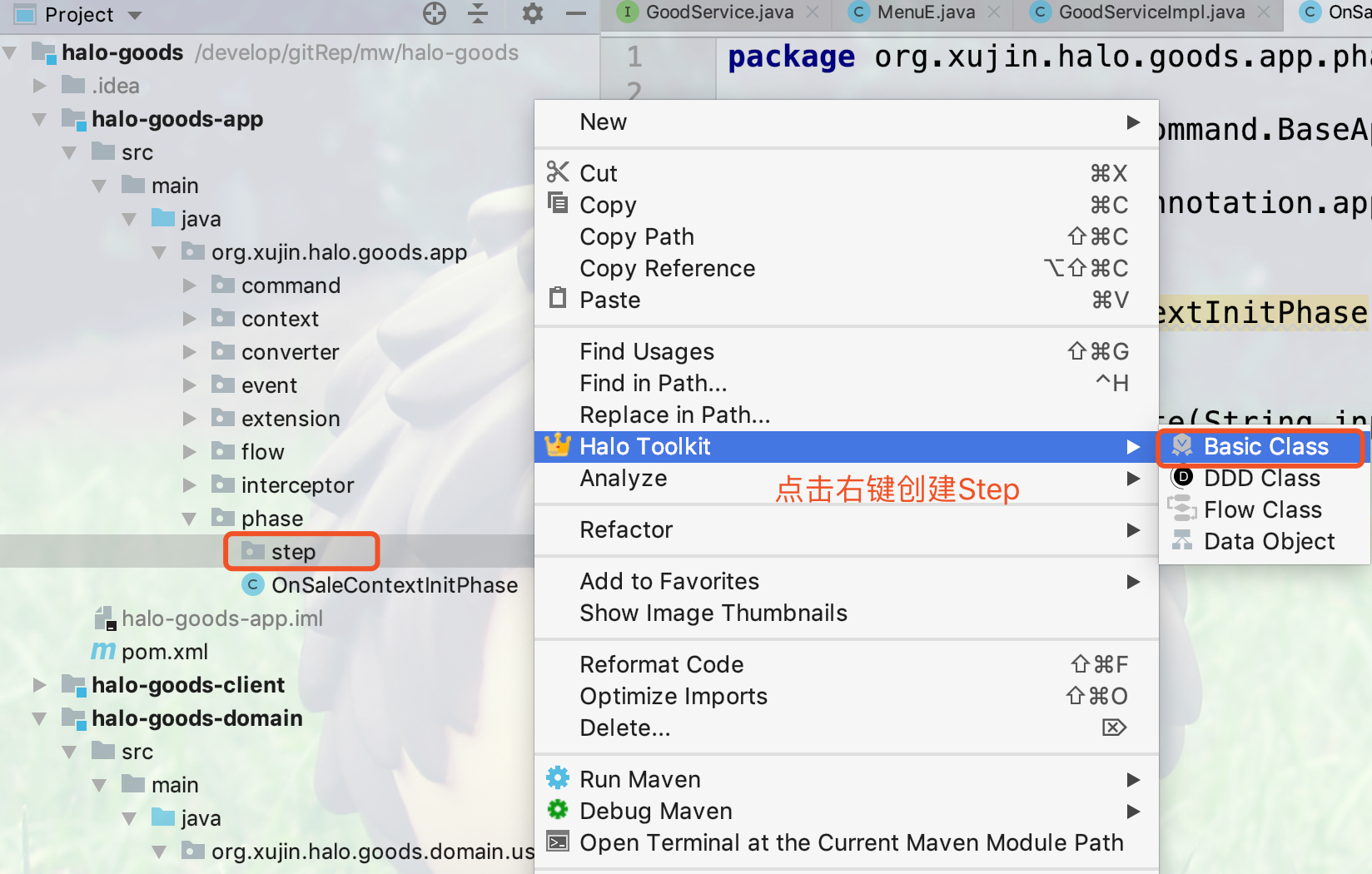Click the Halo Toolkit crown icon
This screenshot has height=874, width=1372.
click(x=558, y=445)
